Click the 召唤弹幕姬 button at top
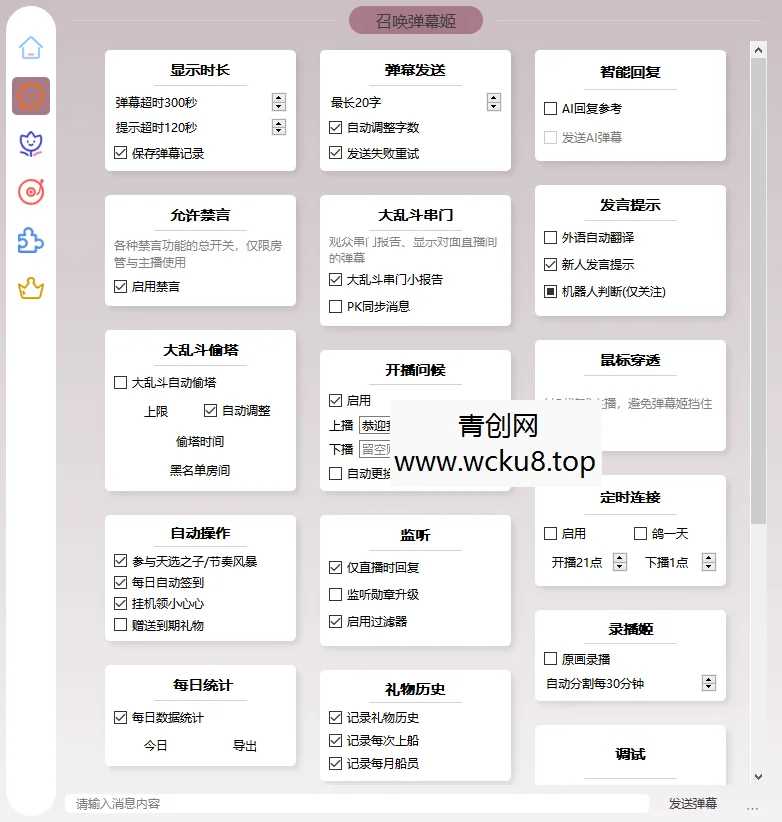782x822 pixels. pyautogui.click(x=416, y=20)
